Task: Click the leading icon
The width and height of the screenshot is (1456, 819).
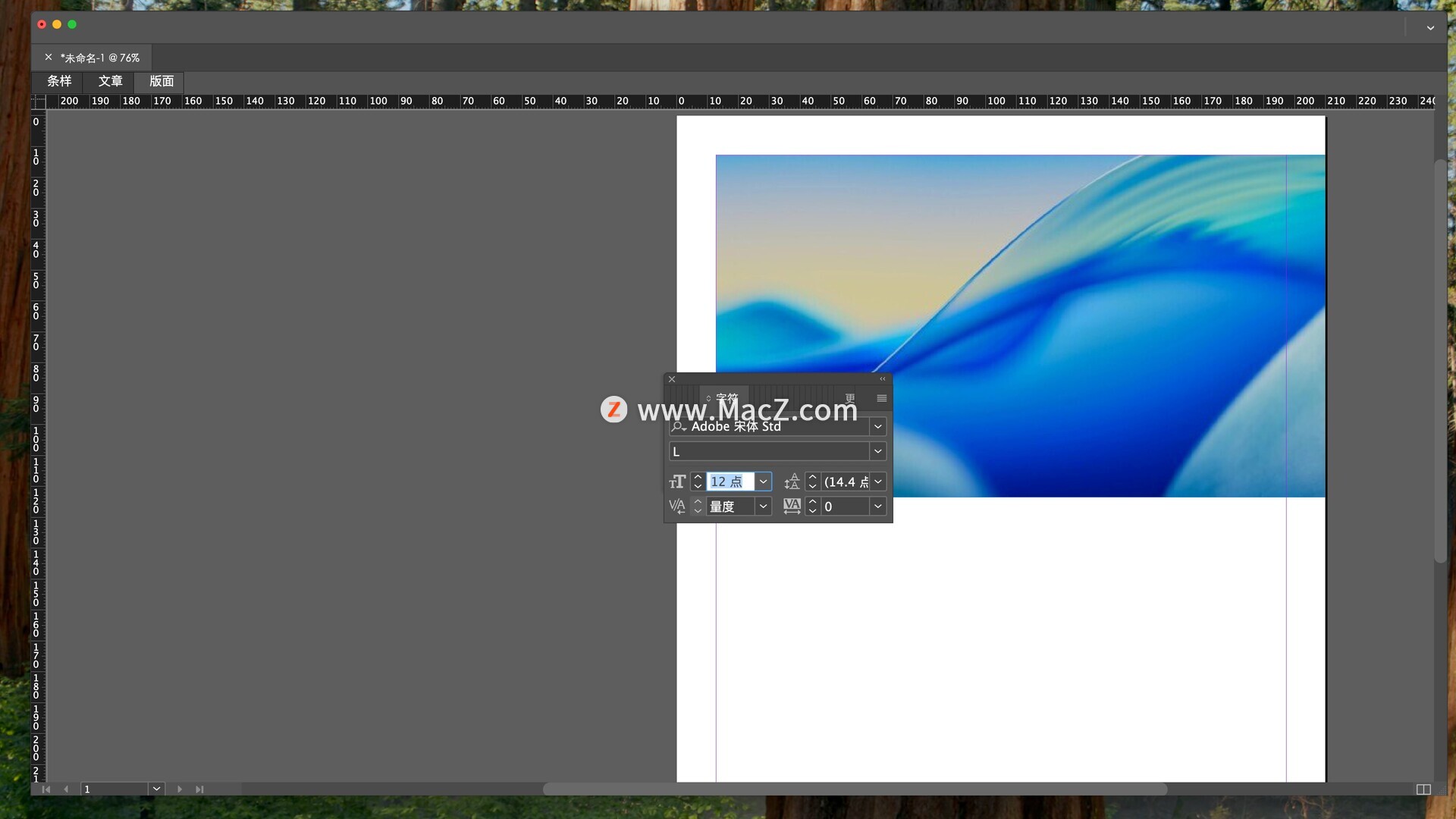Action: pos(792,482)
